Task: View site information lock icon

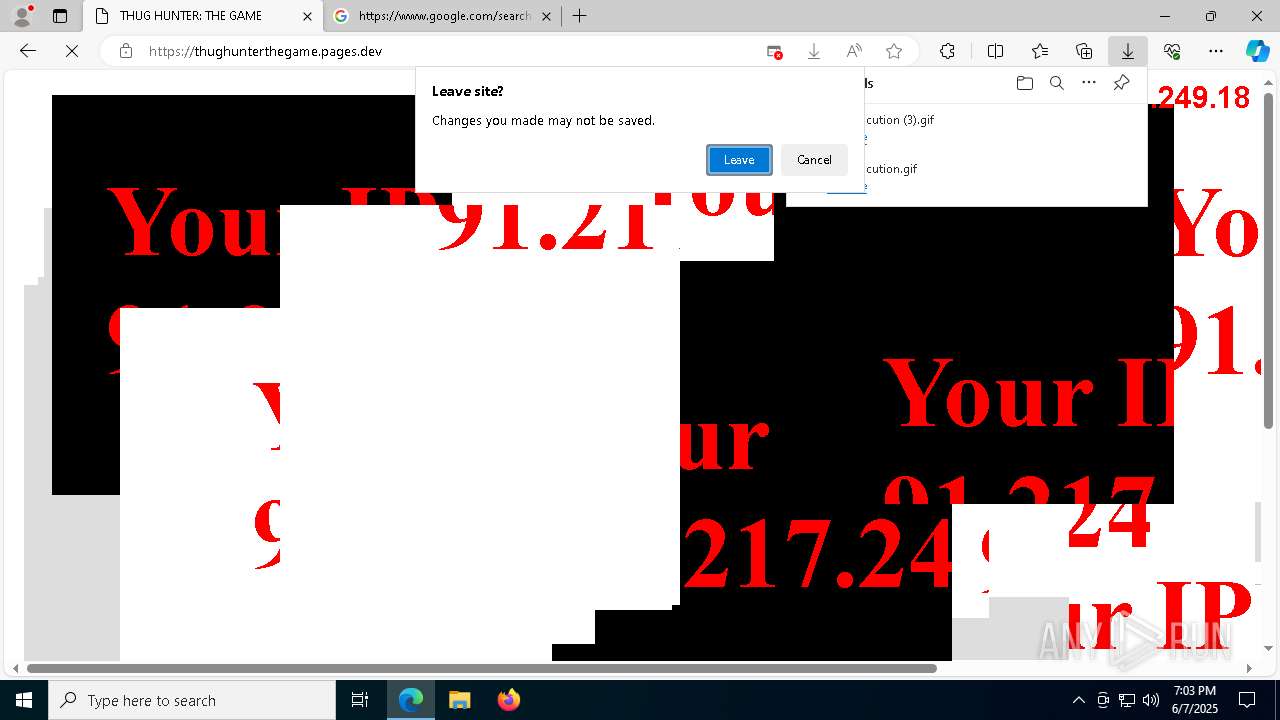Action: coord(126,51)
